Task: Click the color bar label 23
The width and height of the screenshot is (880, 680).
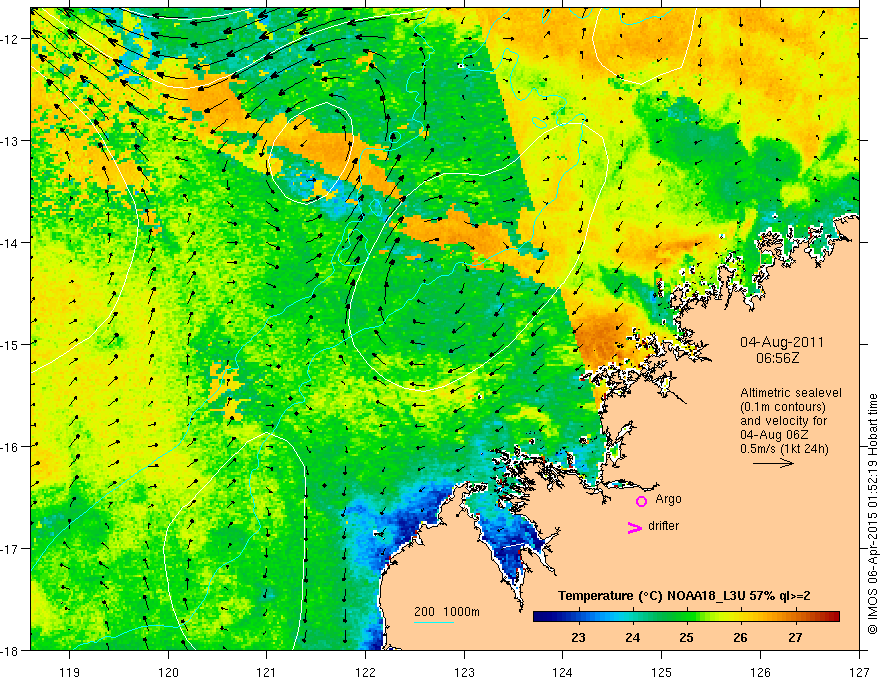Action: point(578,638)
